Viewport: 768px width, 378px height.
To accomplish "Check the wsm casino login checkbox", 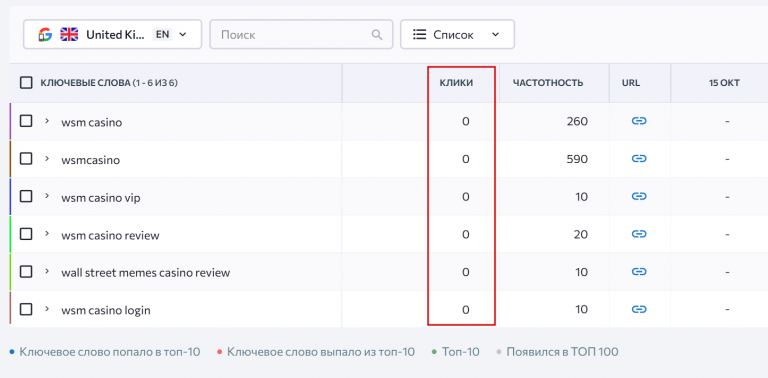I will 26,309.
